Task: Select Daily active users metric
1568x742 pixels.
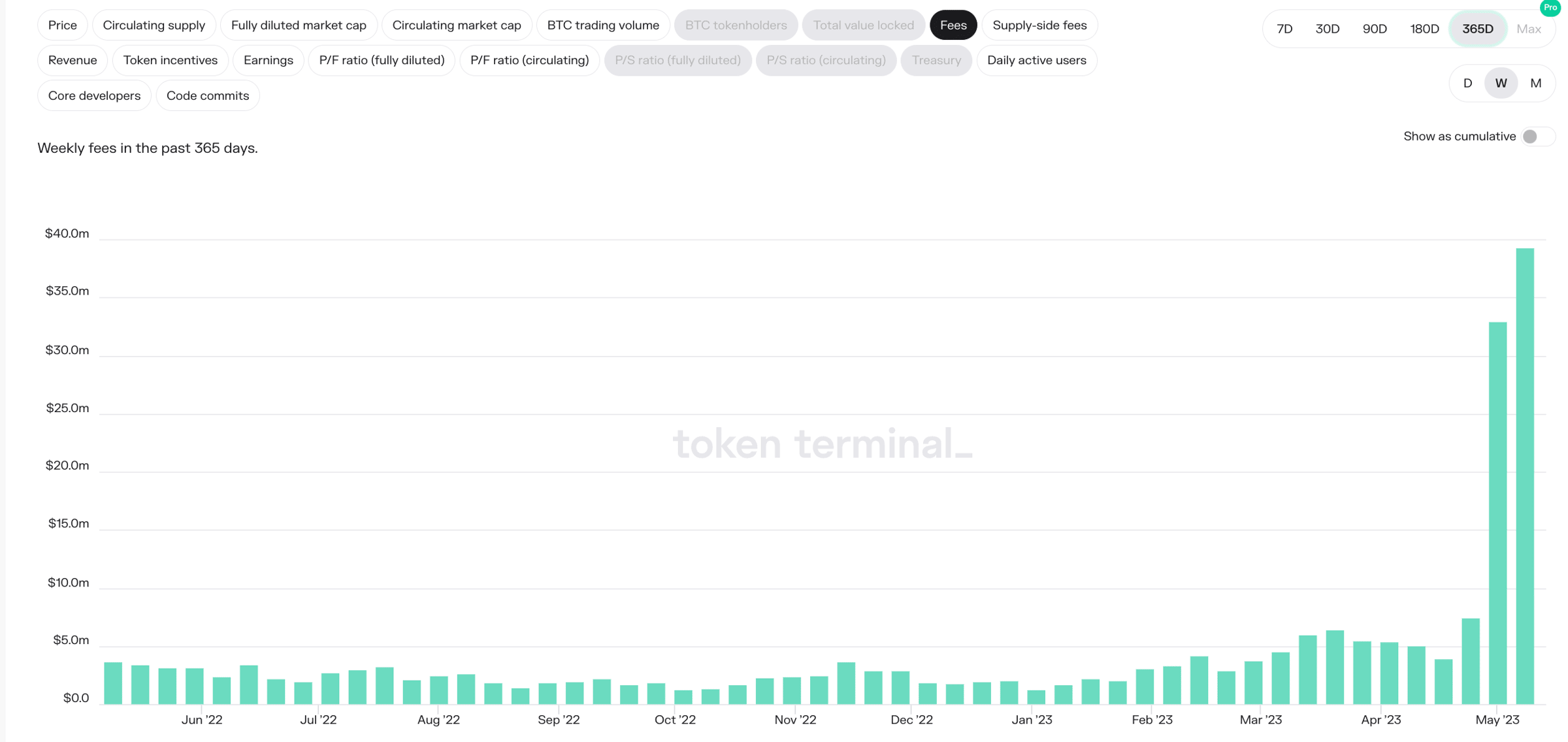Action: (x=1036, y=60)
